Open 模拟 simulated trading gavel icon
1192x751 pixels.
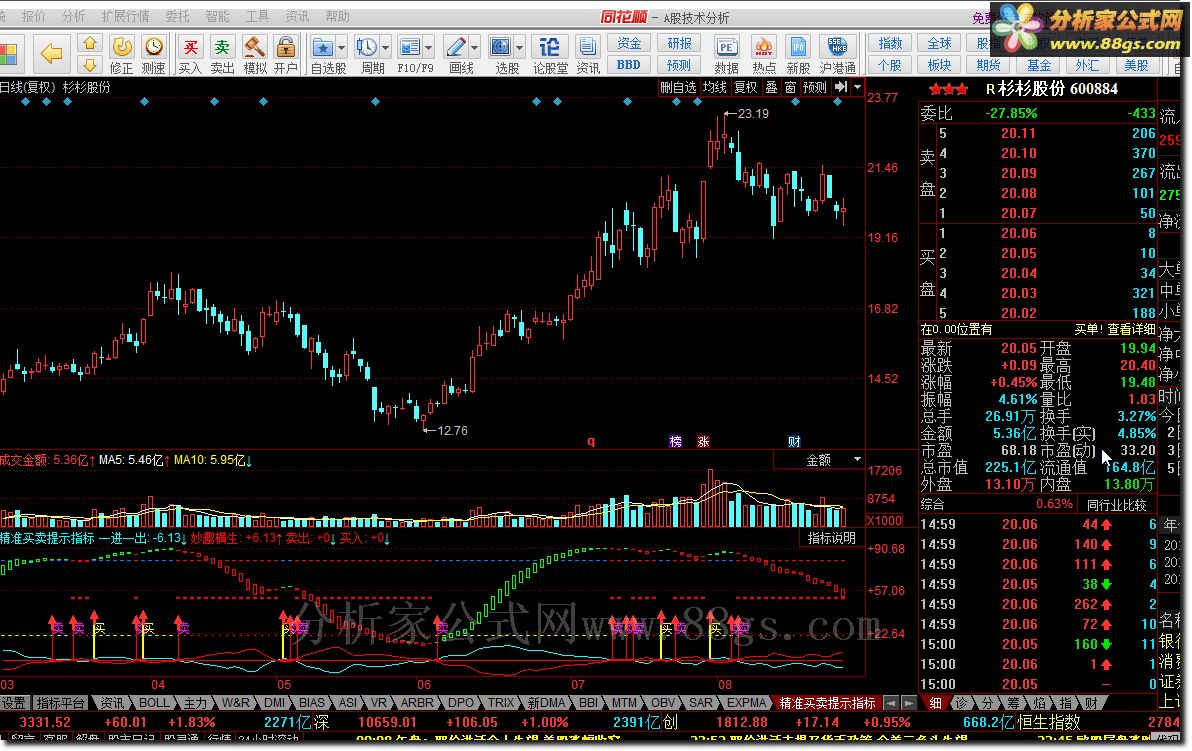[x=255, y=47]
